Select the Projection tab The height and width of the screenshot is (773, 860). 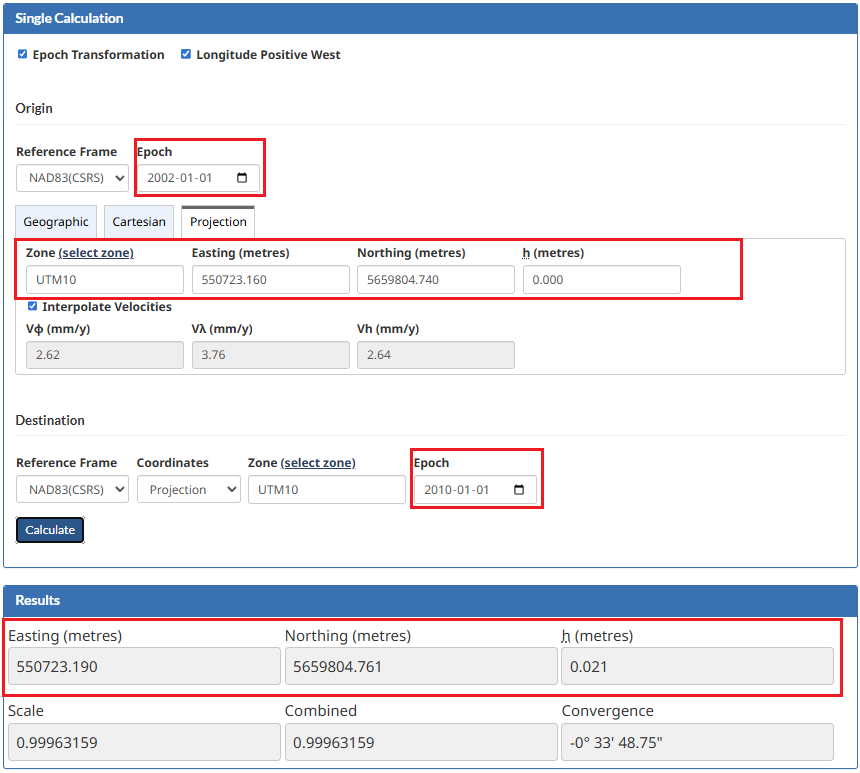(x=218, y=222)
